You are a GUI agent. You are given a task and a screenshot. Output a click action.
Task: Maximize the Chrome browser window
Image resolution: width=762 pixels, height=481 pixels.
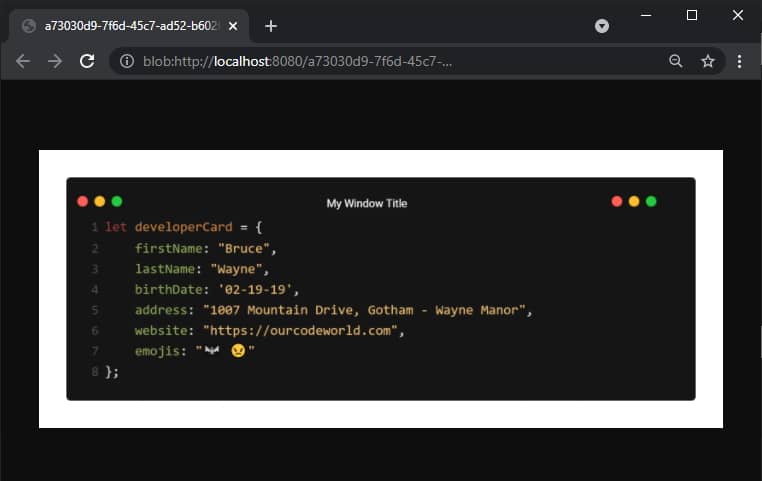click(692, 15)
